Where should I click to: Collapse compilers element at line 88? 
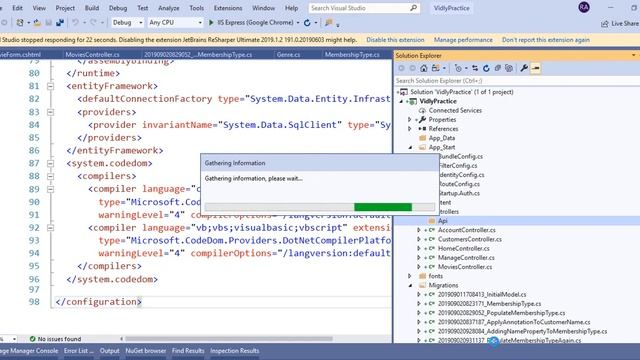50,176
